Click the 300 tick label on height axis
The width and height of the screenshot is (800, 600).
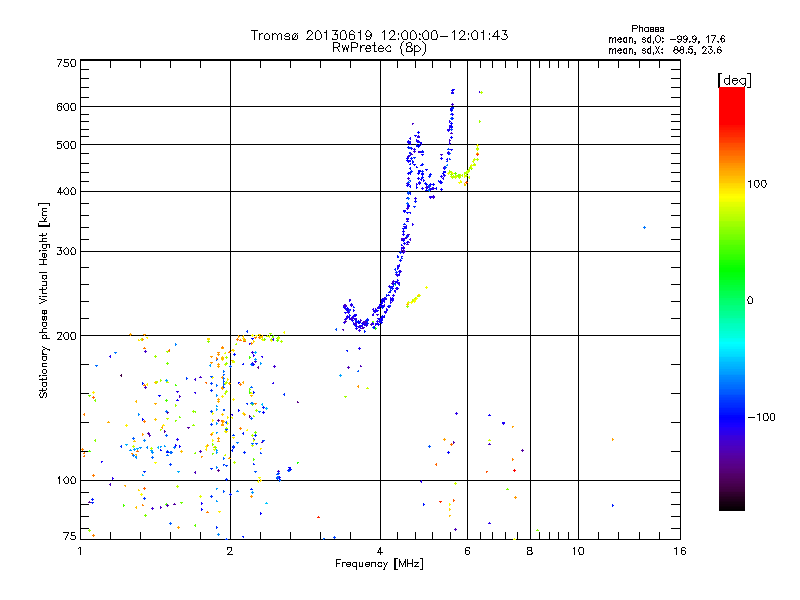click(x=66, y=251)
